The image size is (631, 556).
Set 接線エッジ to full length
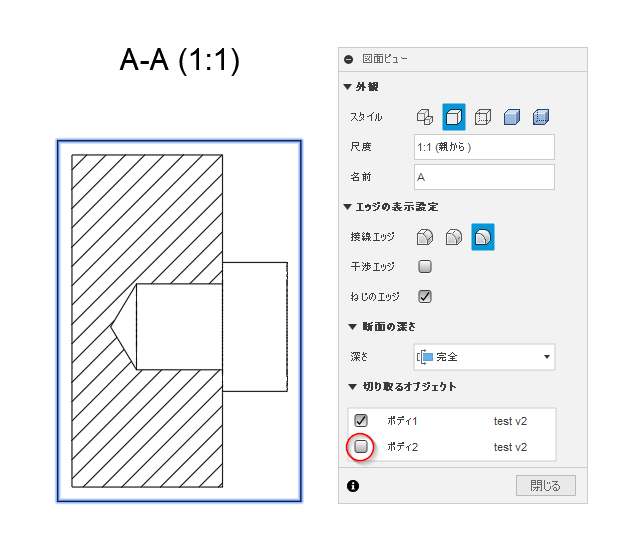(x=425, y=238)
